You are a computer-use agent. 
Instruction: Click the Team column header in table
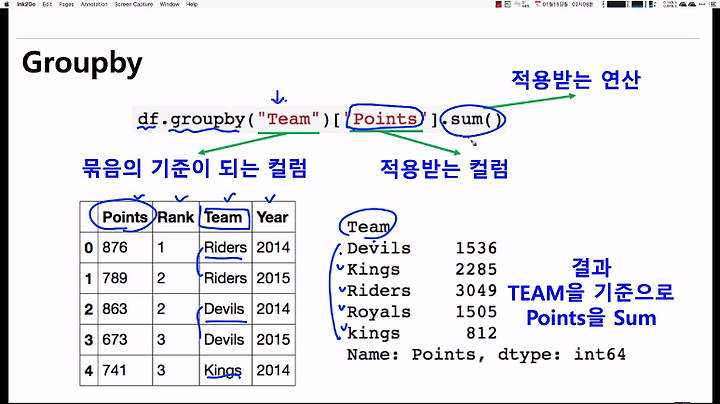pyautogui.click(x=223, y=217)
